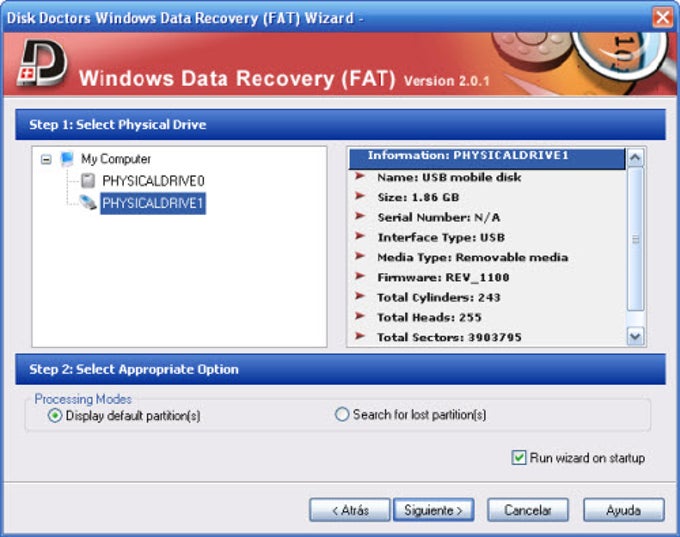Click the Firmware: REV_1100 entry
Screen dimensions: 680x537
point(443,277)
